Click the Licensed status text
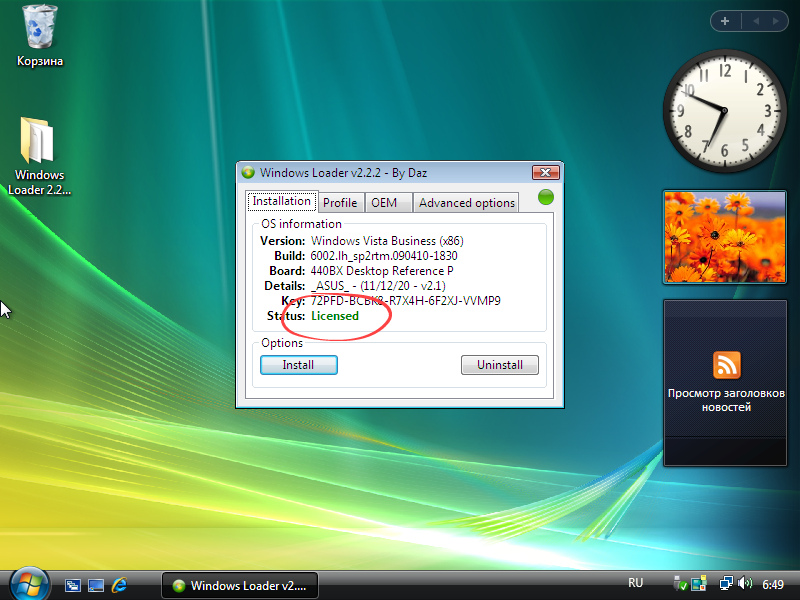Screen dimensions: 800x600 (x=335, y=316)
